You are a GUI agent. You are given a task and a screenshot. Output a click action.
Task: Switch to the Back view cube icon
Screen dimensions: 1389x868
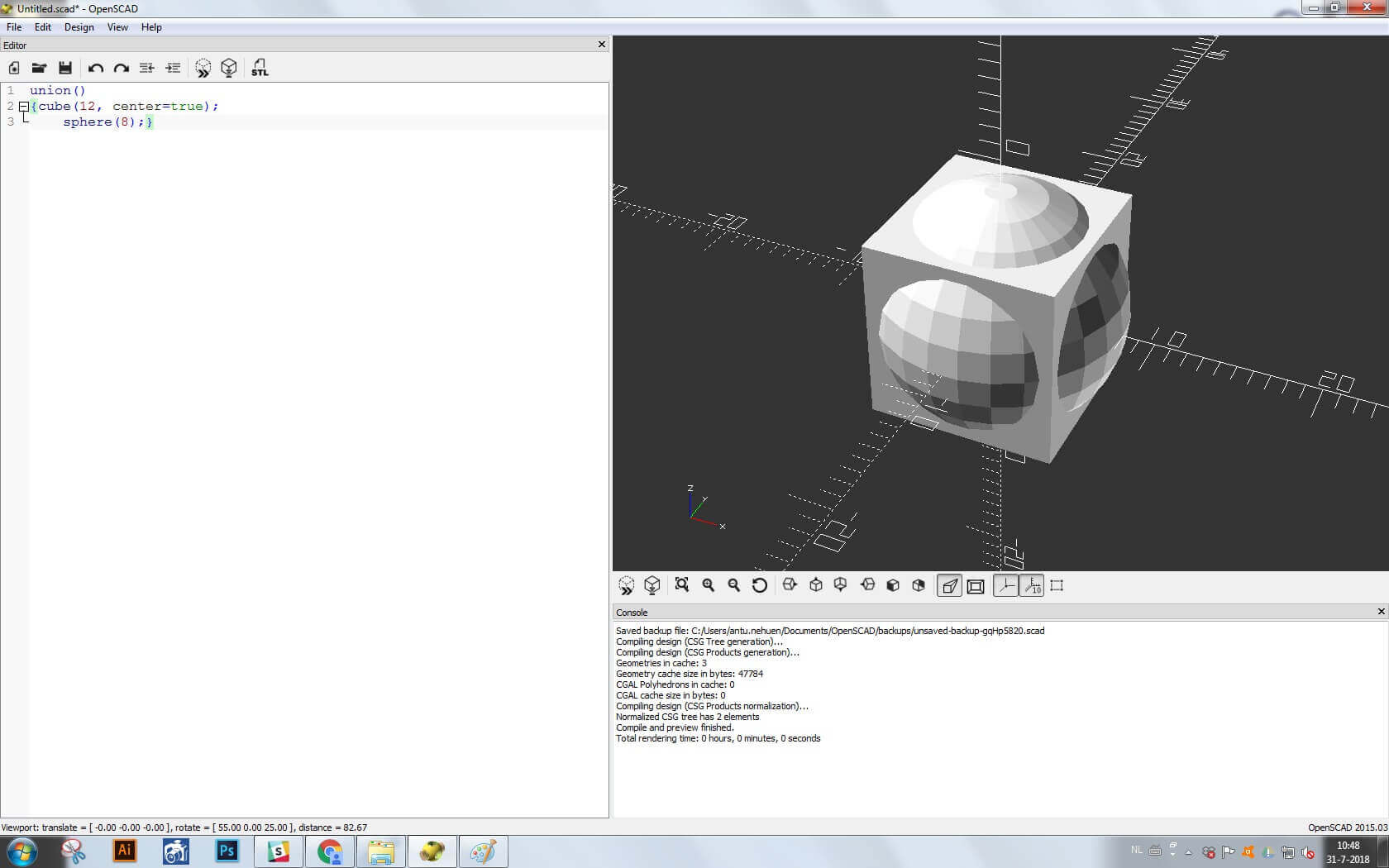(919, 585)
